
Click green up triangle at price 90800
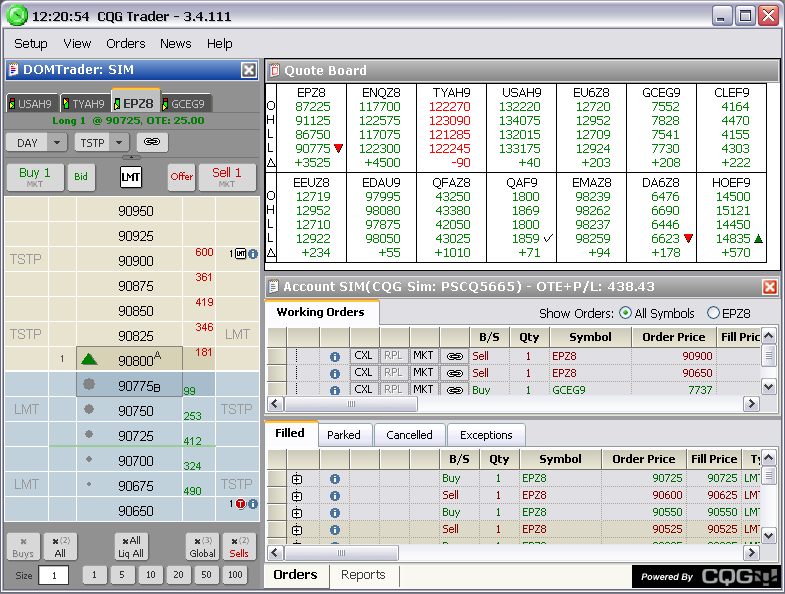pyautogui.click(x=89, y=359)
